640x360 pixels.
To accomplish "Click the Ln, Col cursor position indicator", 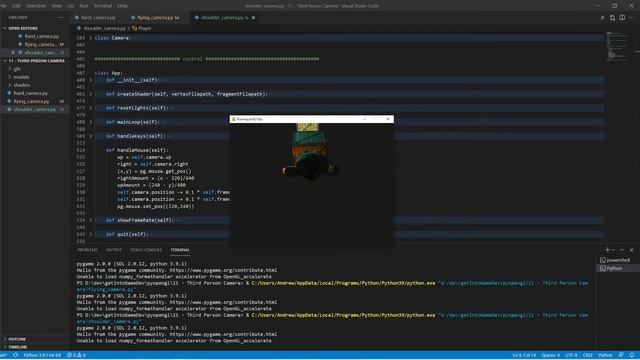I will pos(524,355).
